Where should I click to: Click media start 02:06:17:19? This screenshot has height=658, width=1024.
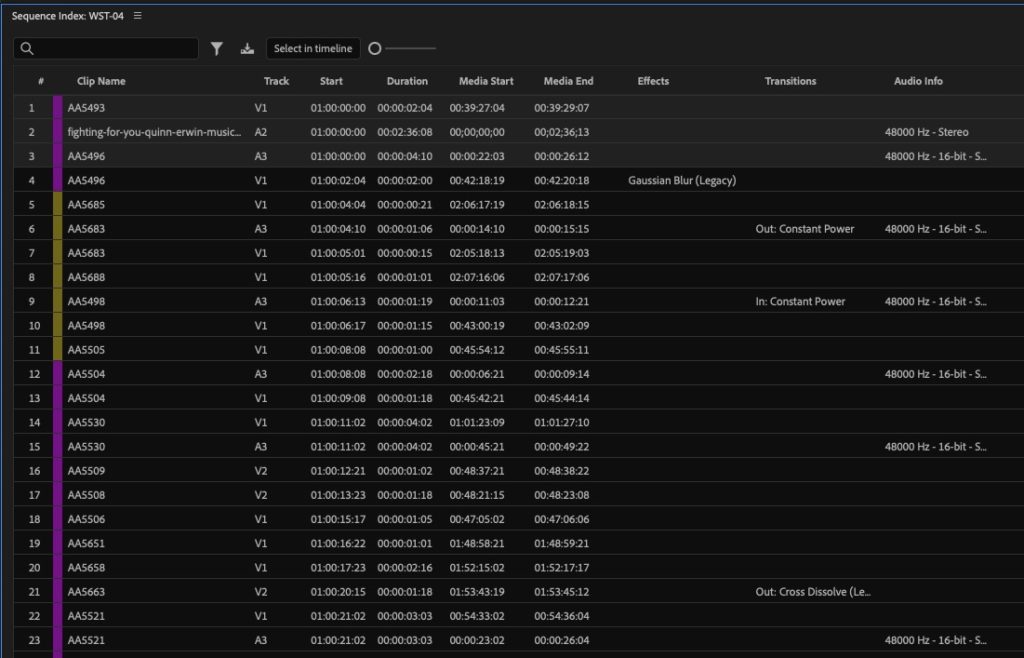[x=477, y=204]
